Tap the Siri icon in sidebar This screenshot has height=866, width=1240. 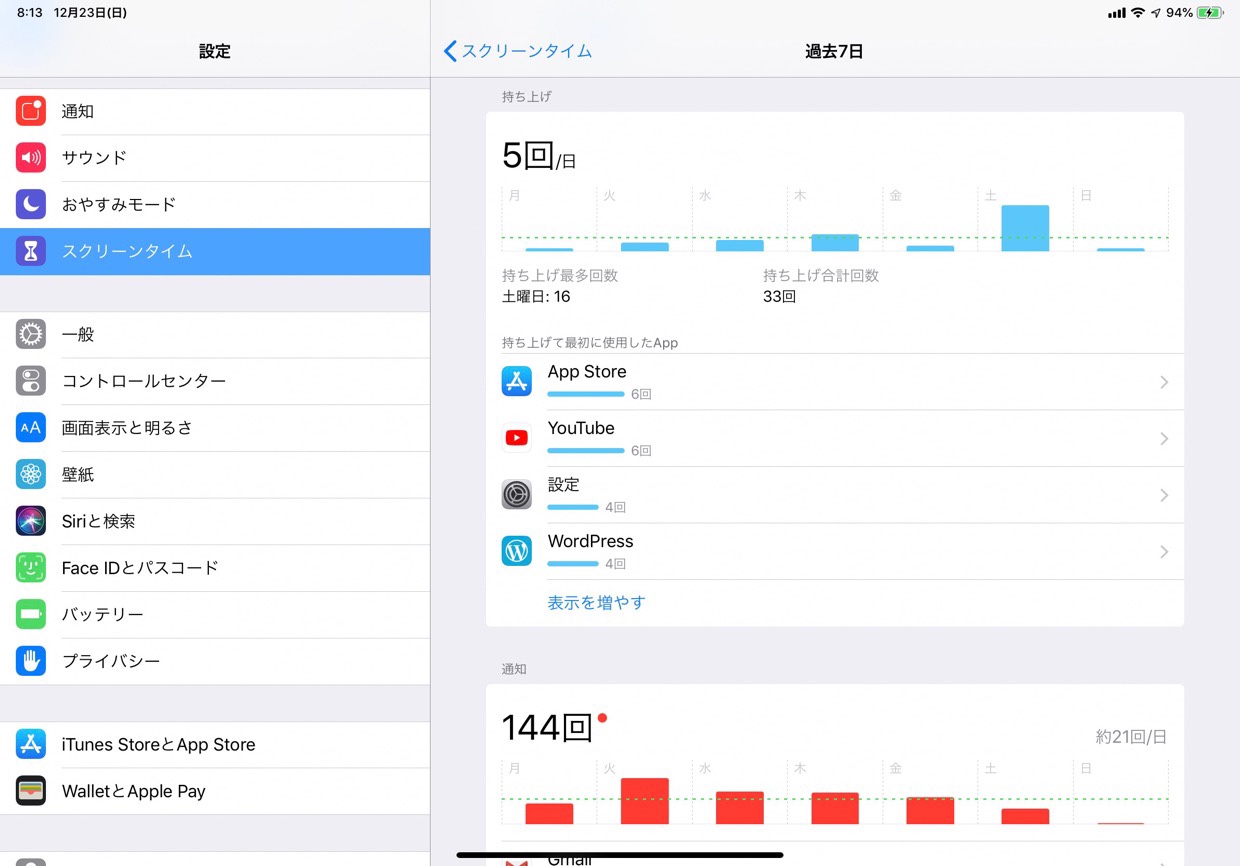click(31, 521)
